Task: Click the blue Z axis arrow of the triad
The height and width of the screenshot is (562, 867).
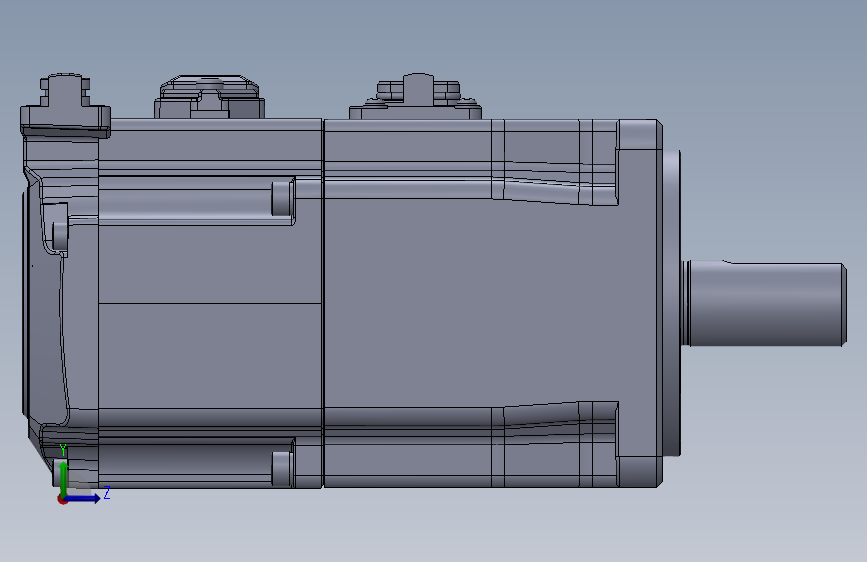Action: (x=83, y=498)
